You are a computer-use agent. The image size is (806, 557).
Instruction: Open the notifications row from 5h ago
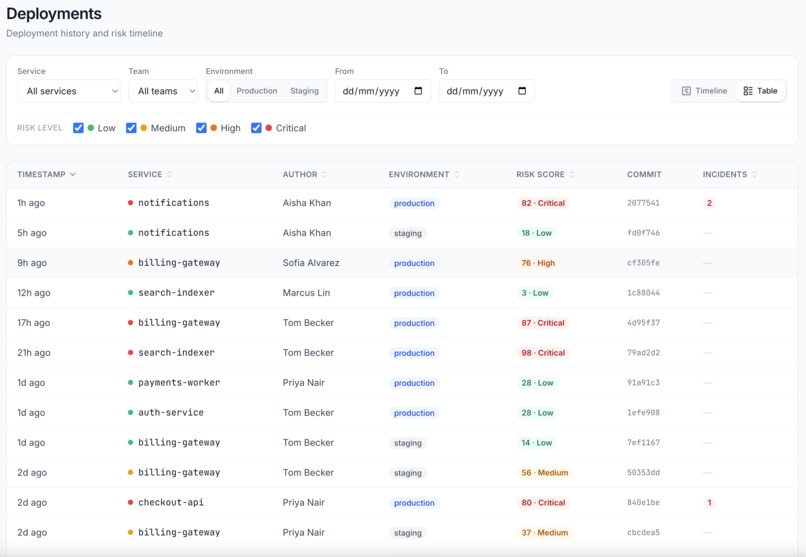click(402, 233)
